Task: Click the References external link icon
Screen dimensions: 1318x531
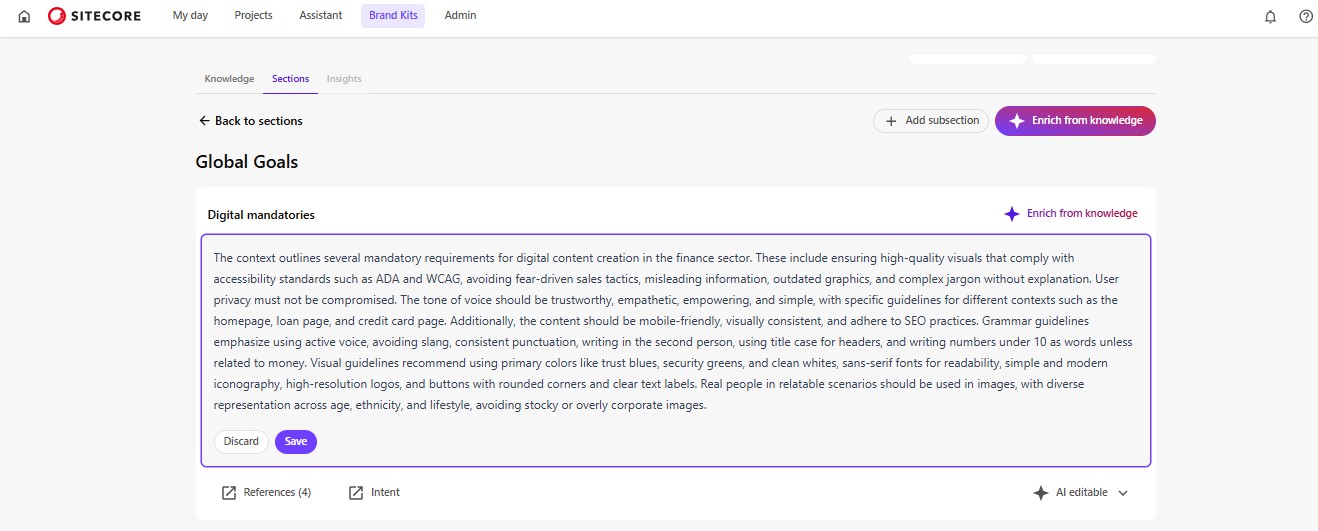Action: pos(229,493)
